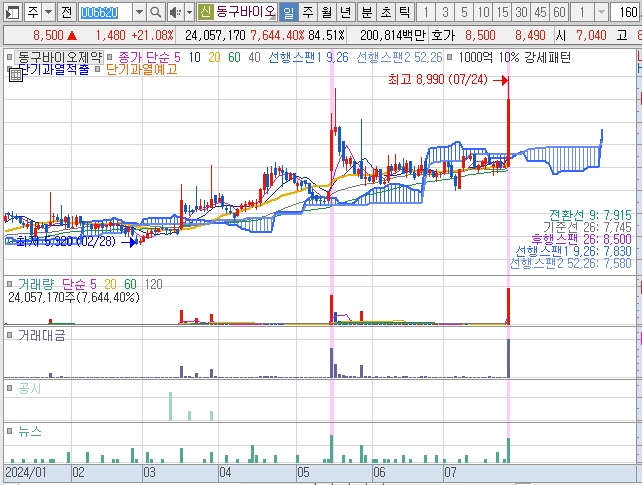Click the volume figure 24,057,170 in quote bar
The image size is (642, 485).
pyautogui.click(x=215, y=36)
